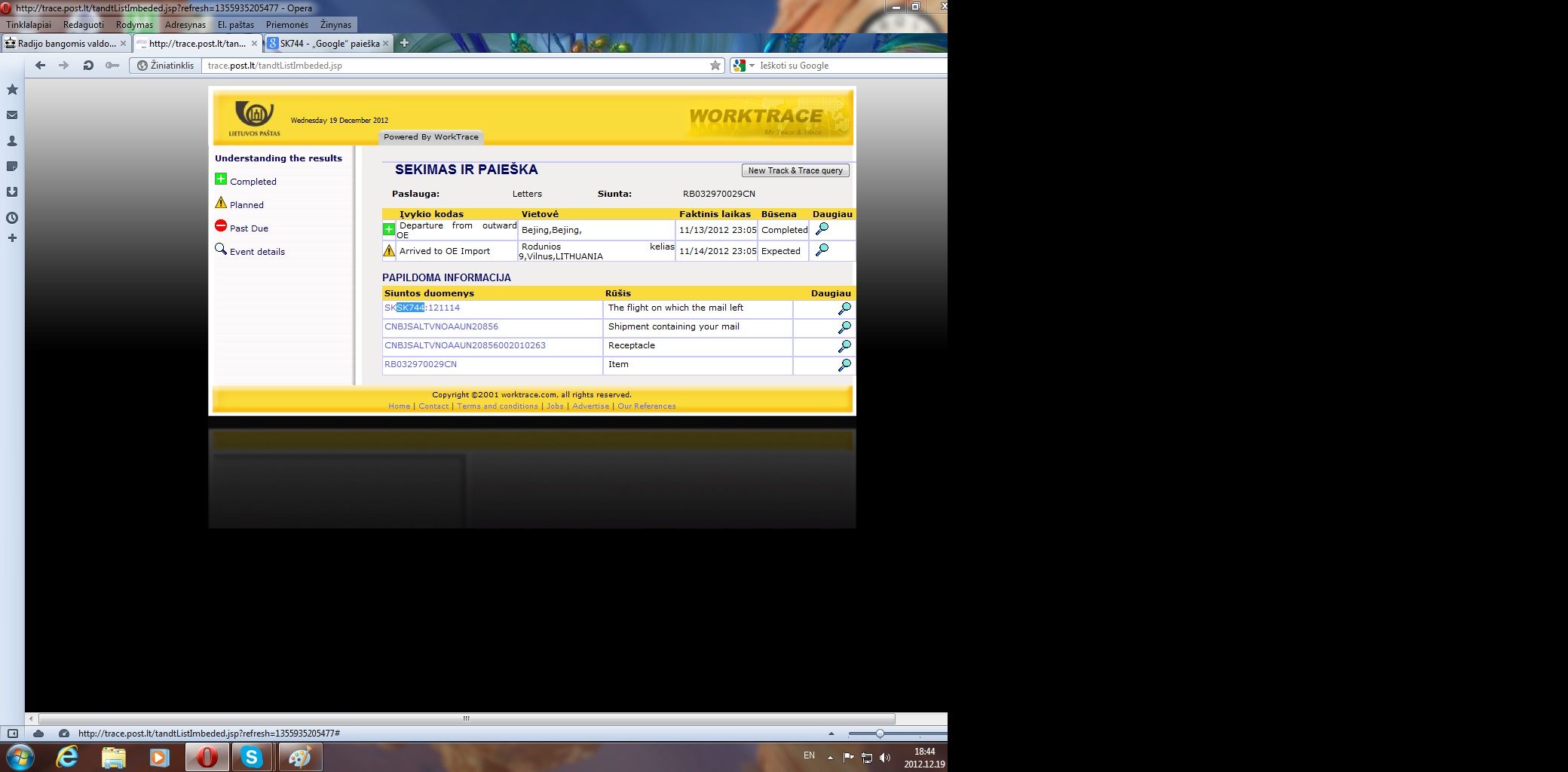Open the CNBJSALTVNOAAUN20856 shipment link
The height and width of the screenshot is (772, 1568).
coord(441,326)
